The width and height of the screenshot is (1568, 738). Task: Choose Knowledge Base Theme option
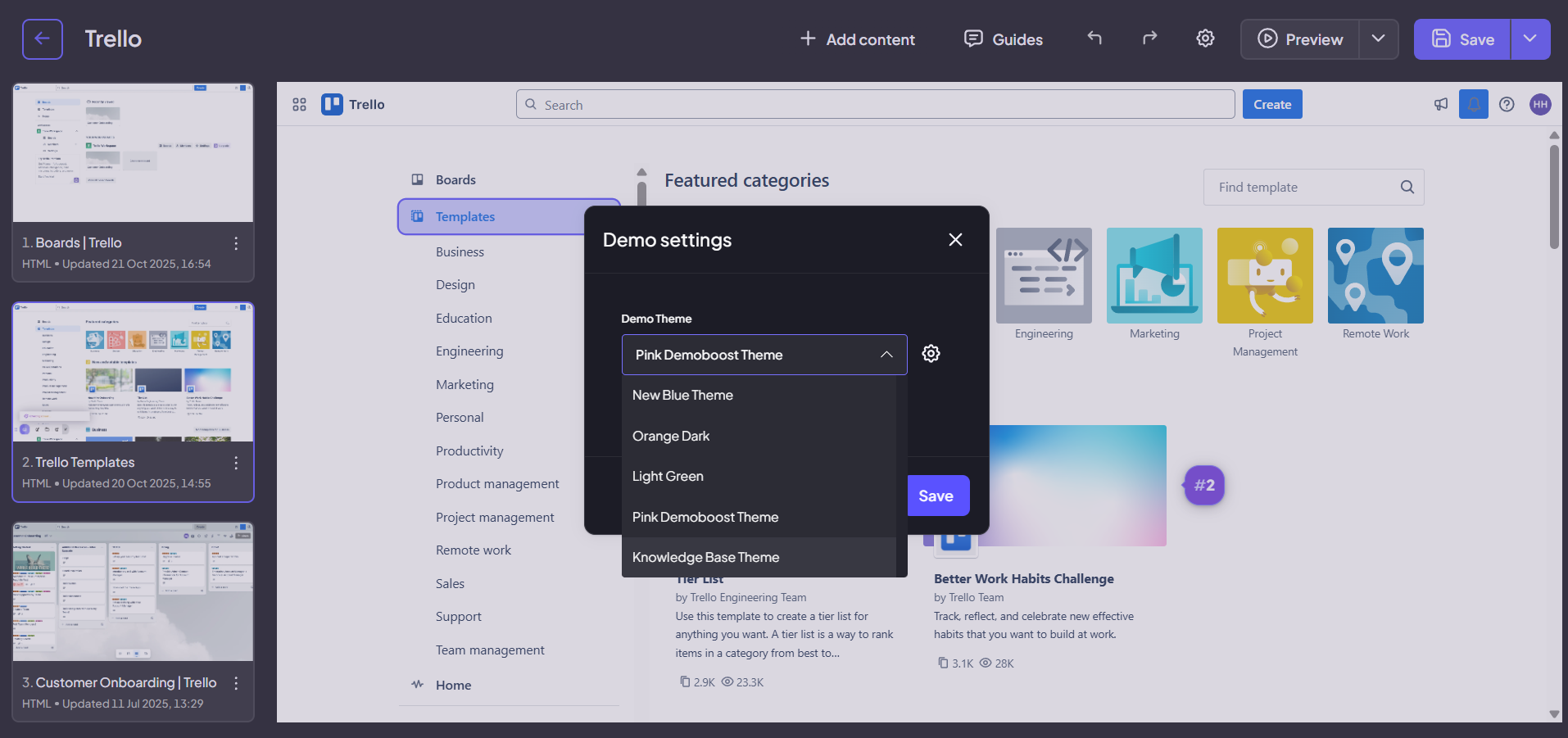[x=759, y=557]
